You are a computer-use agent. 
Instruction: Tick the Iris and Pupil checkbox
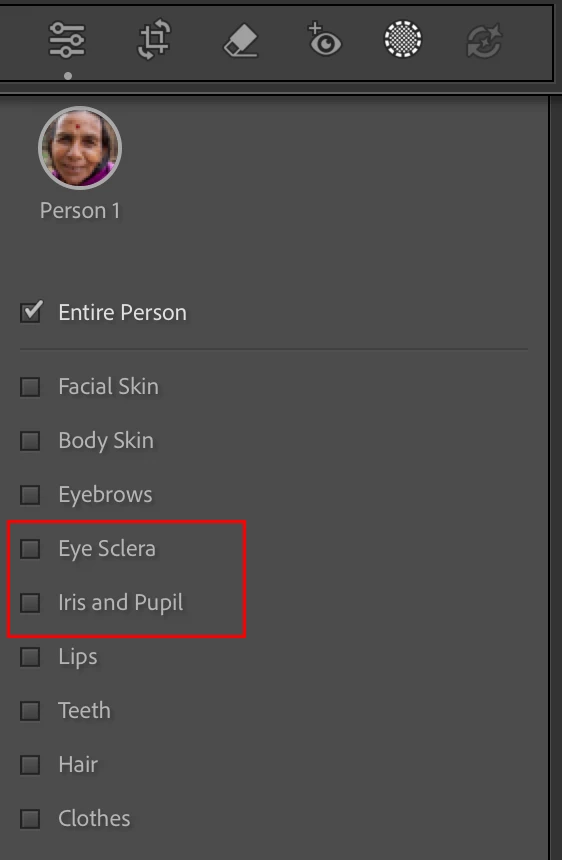pyautogui.click(x=30, y=603)
